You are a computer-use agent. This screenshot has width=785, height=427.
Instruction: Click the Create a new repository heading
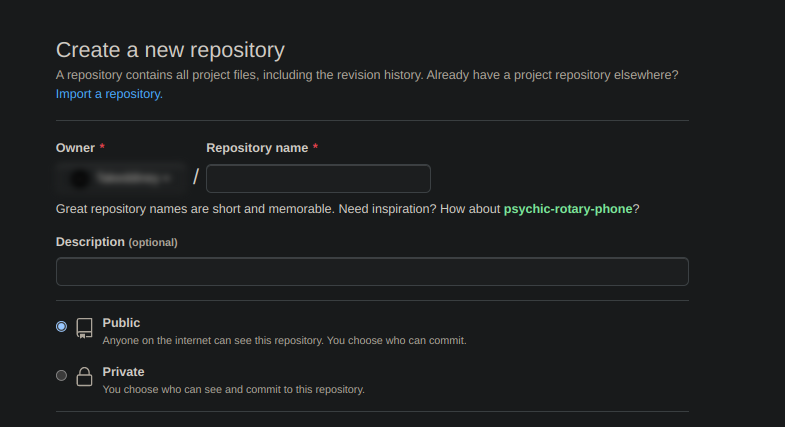[170, 50]
